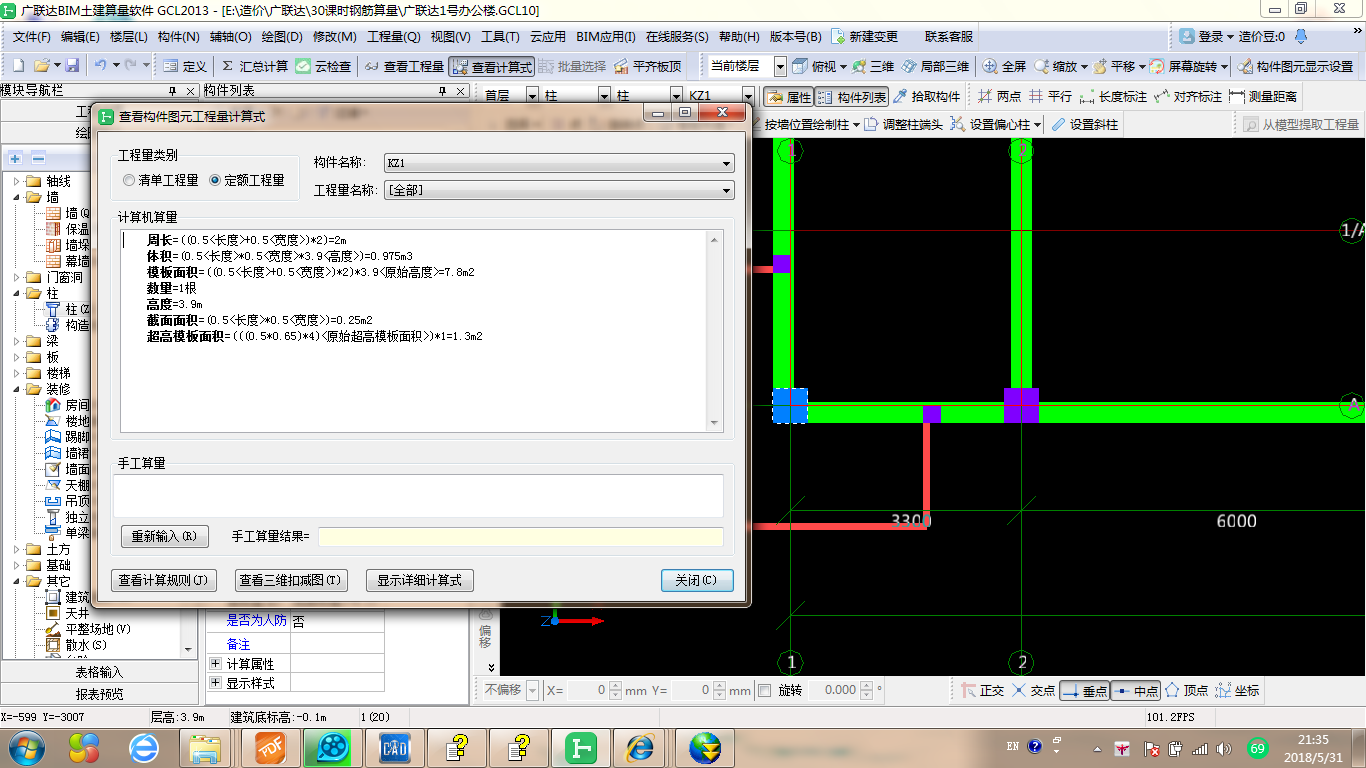Click the 查看计算规则(J) button

tap(163, 580)
